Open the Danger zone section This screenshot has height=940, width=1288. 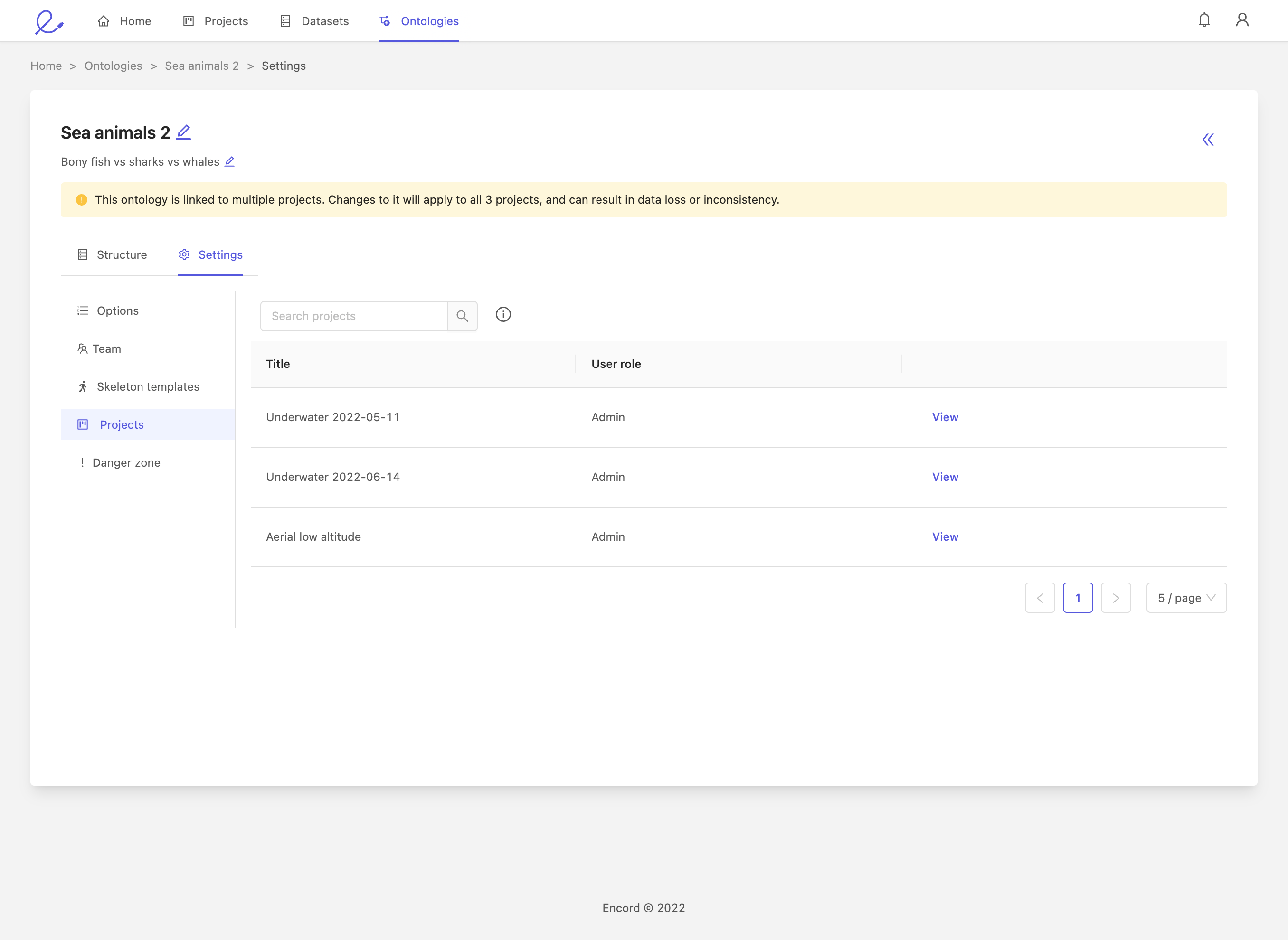click(147, 462)
